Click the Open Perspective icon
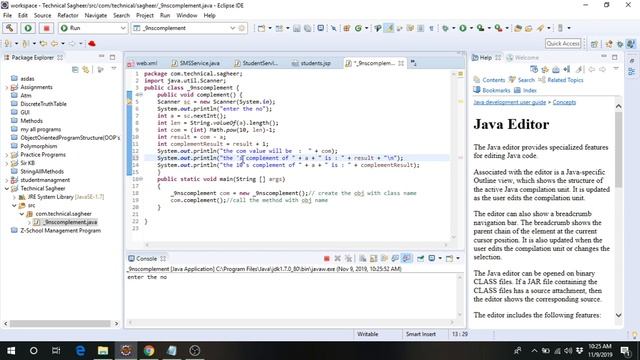Screen dimensions: 640x360 point(594,44)
